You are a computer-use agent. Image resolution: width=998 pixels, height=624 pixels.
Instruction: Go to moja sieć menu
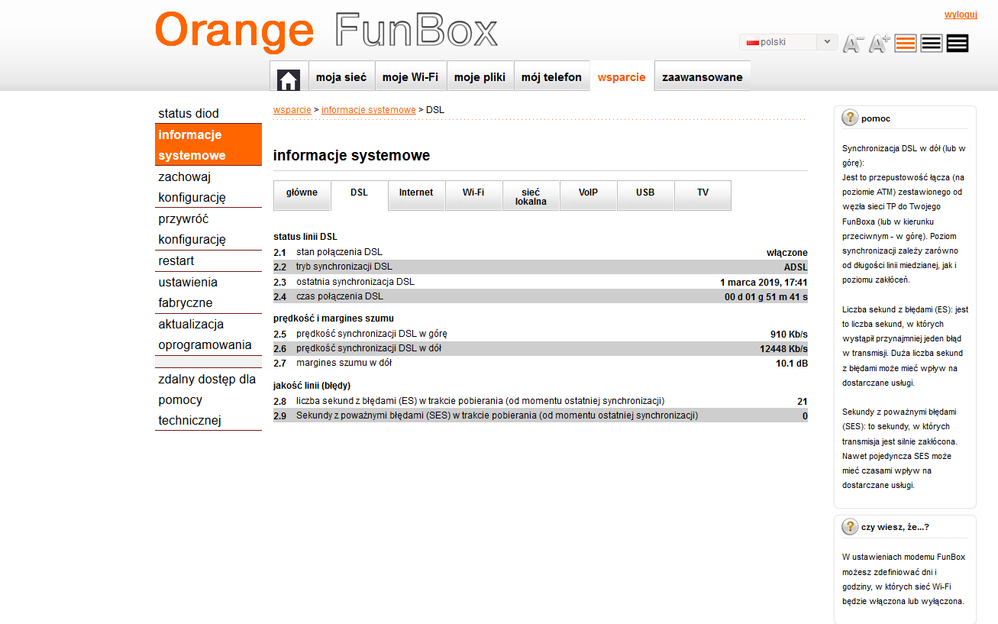pyautogui.click(x=341, y=77)
